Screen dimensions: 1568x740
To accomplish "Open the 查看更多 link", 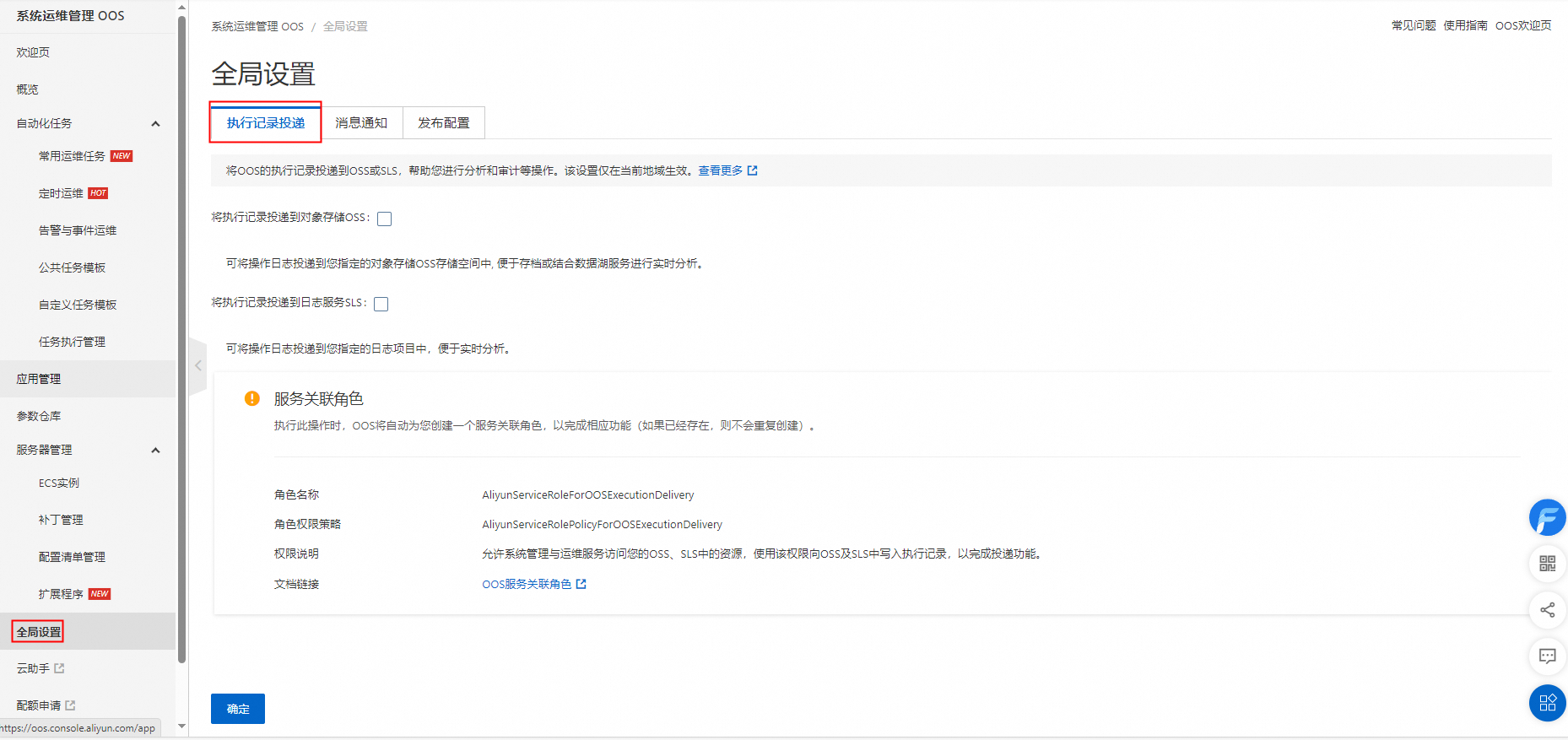I will click(721, 170).
